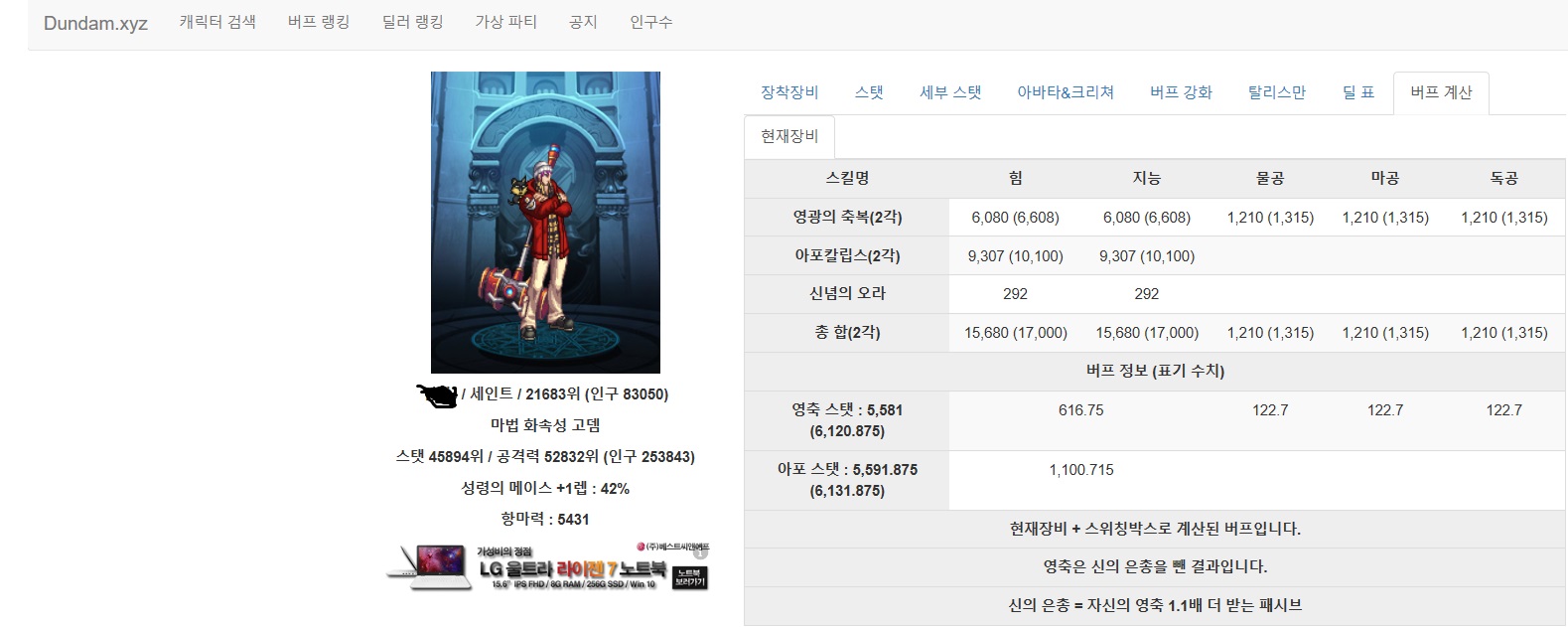
Task: Open 인구수 in the navbar
Action: click(651, 22)
